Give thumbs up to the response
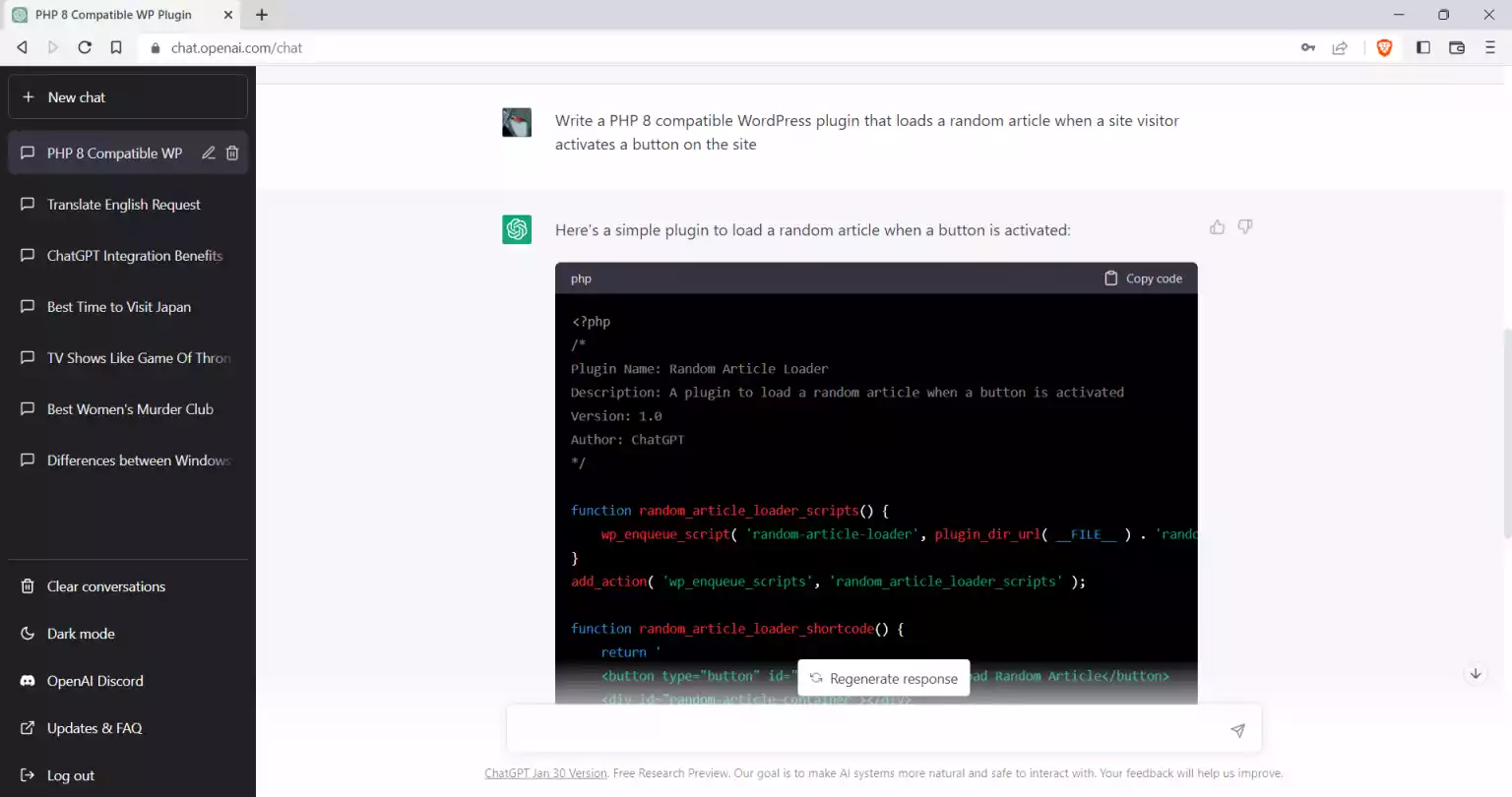 pos(1218,227)
